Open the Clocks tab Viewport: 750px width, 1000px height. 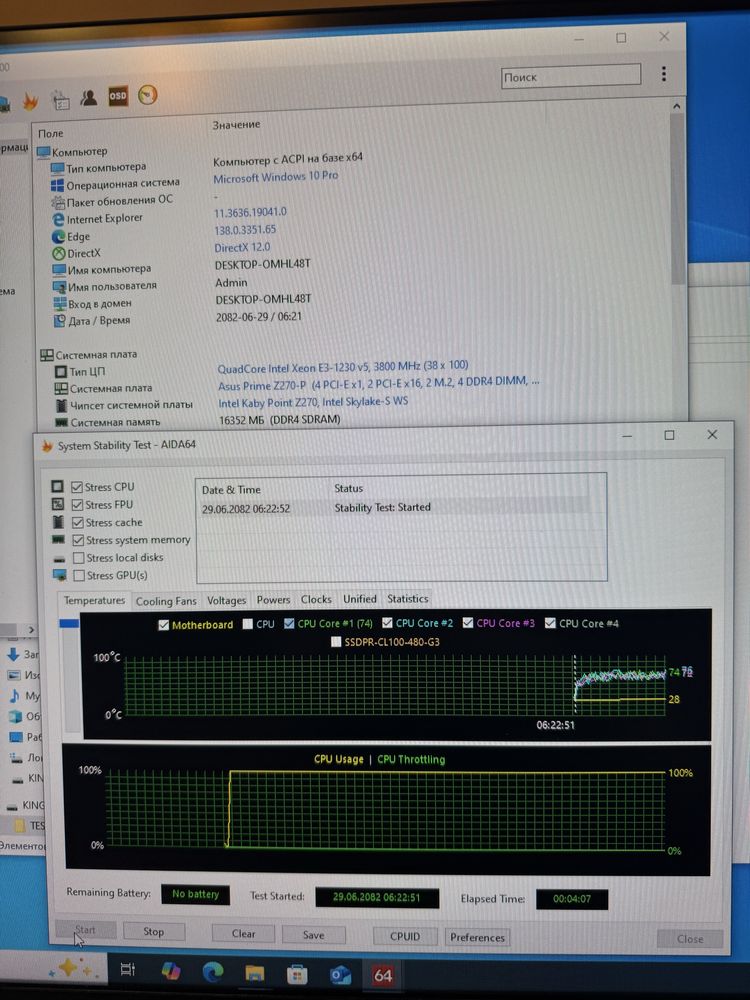point(316,599)
